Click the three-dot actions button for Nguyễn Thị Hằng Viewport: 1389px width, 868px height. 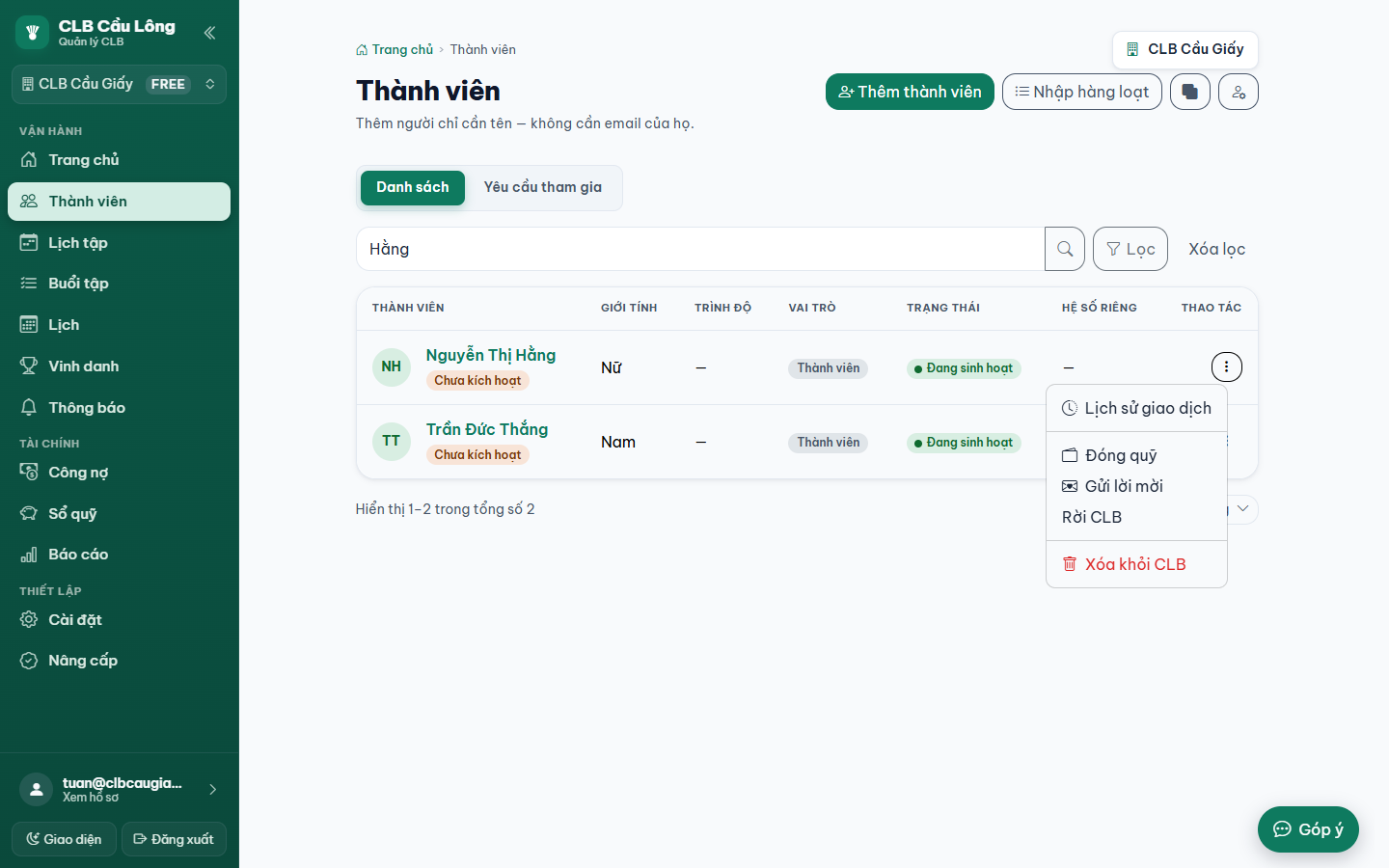tap(1227, 366)
